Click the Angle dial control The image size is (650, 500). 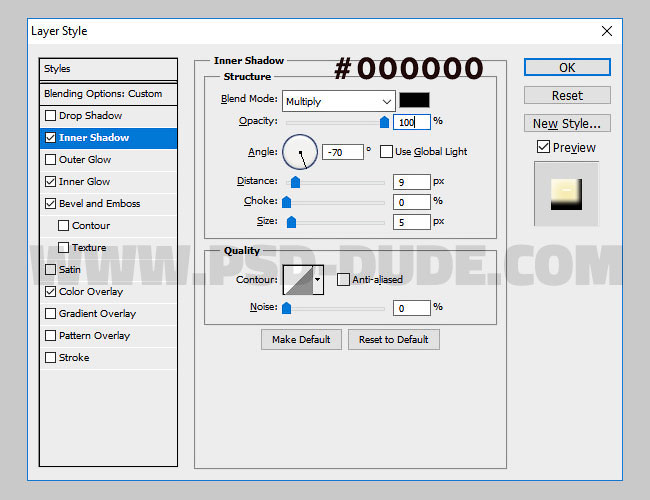tap(300, 152)
